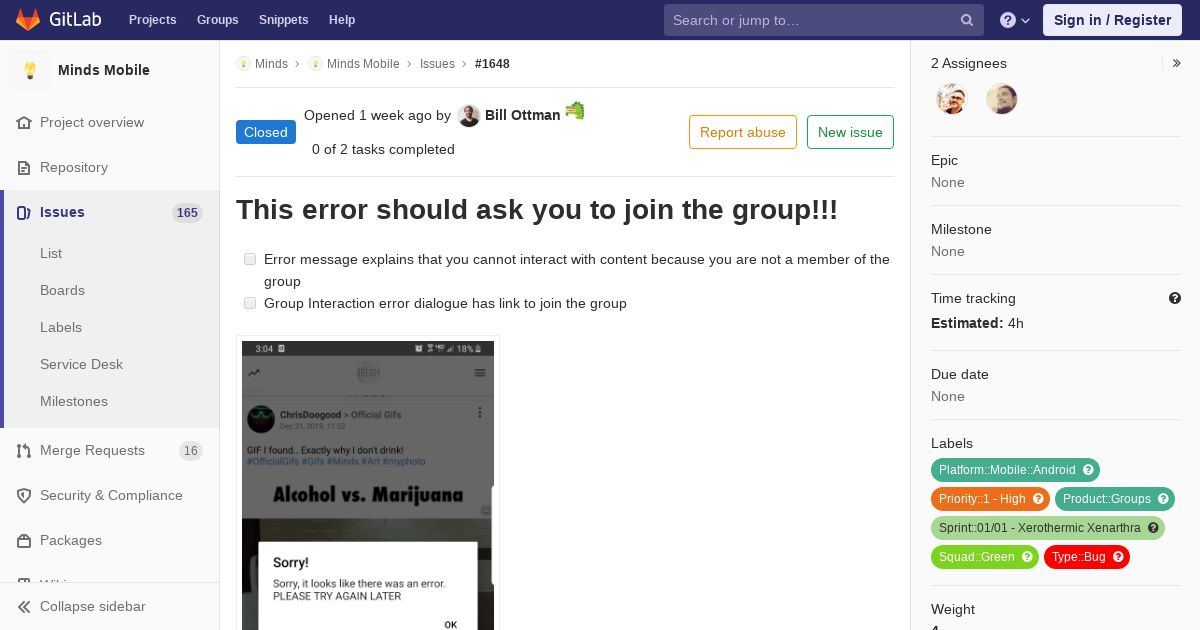This screenshot has height=630, width=1200.
Task: Click the Issues sidebar icon
Action: click(x=24, y=212)
